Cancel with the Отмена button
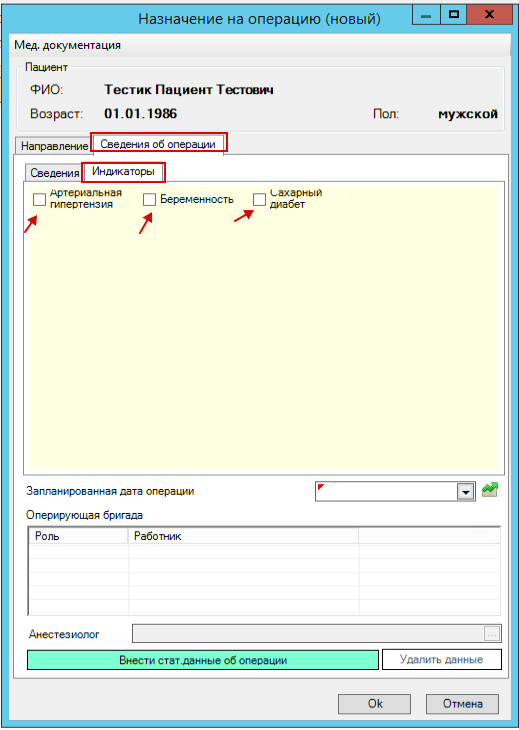 click(462, 703)
